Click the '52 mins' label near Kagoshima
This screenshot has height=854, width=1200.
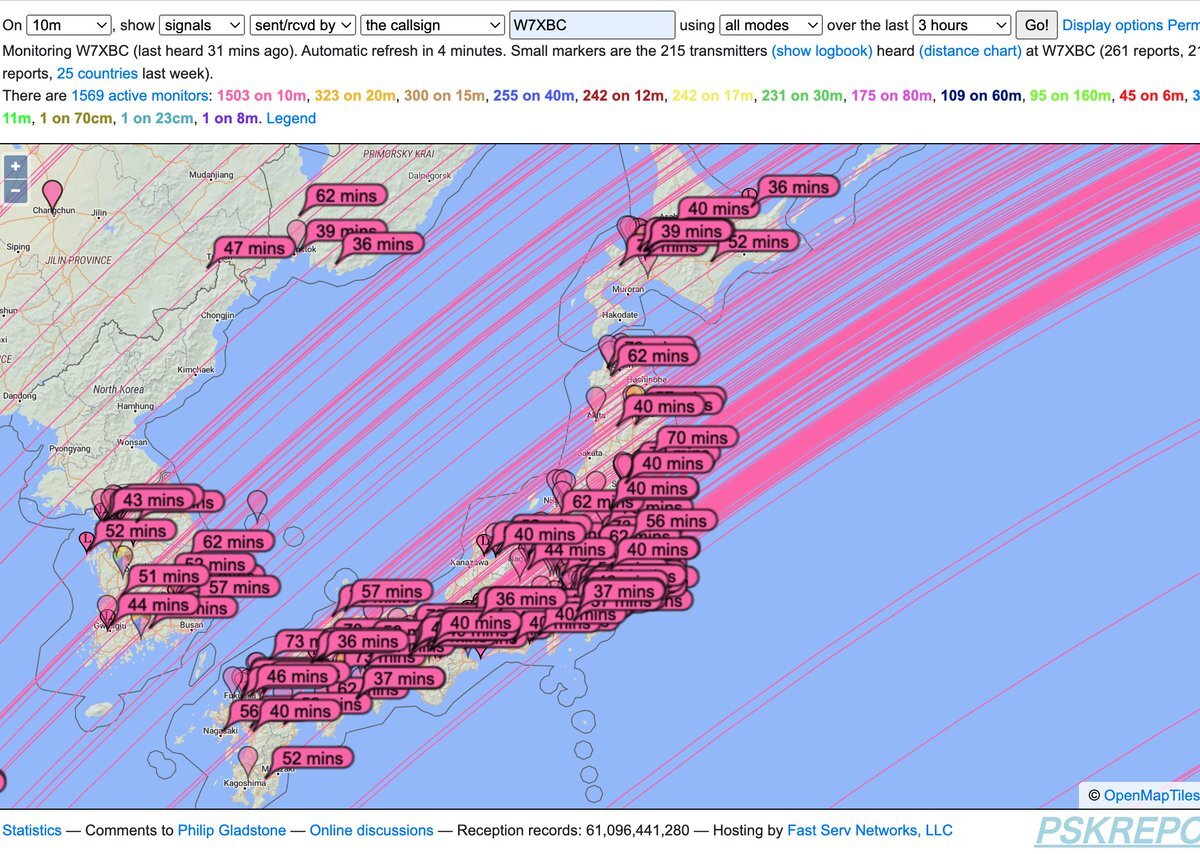(312, 758)
